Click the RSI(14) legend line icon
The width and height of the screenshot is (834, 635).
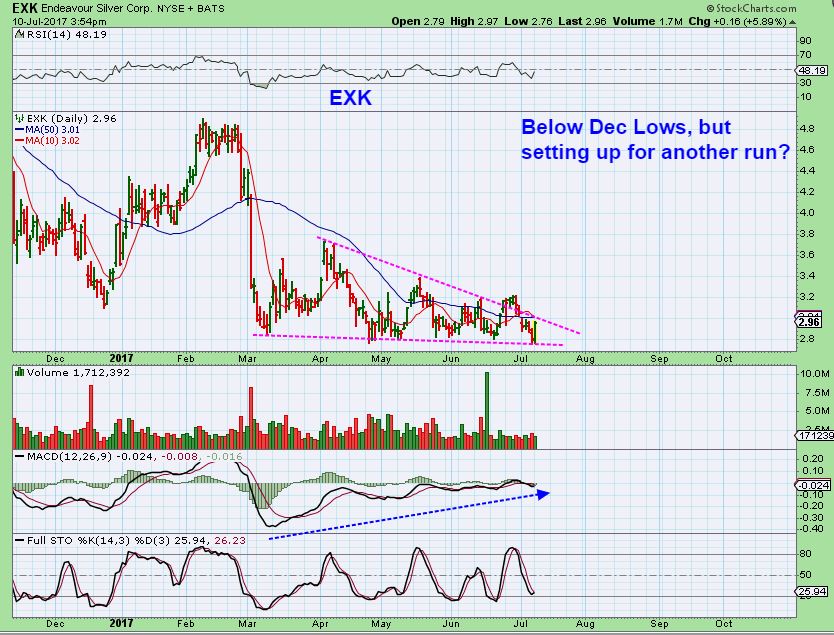click(x=19, y=35)
